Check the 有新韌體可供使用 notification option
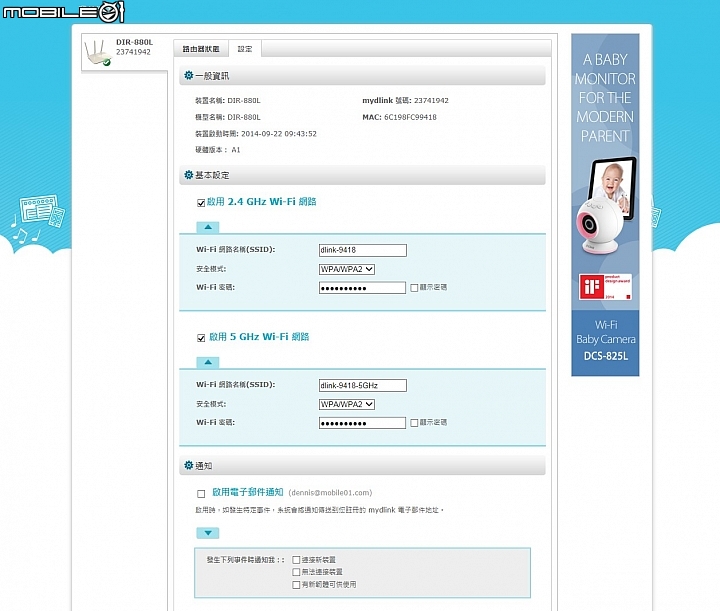The height and width of the screenshot is (611, 720). point(296,584)
